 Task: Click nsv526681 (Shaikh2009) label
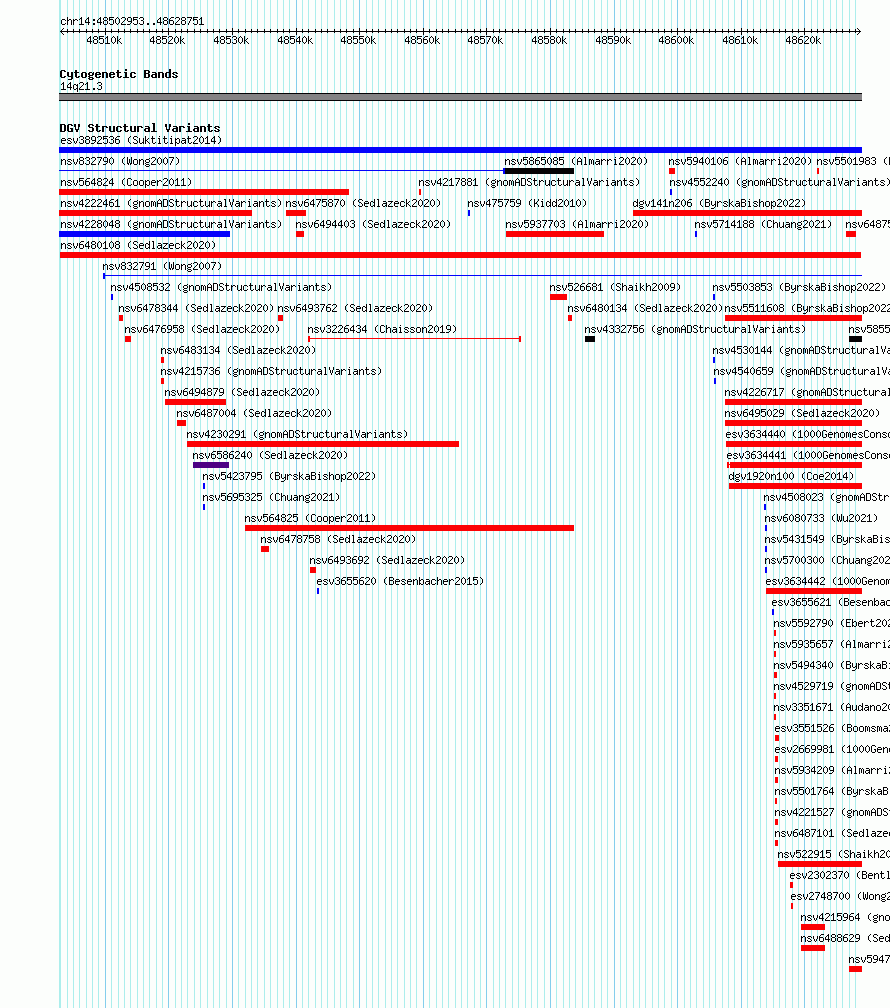point(615,287)
